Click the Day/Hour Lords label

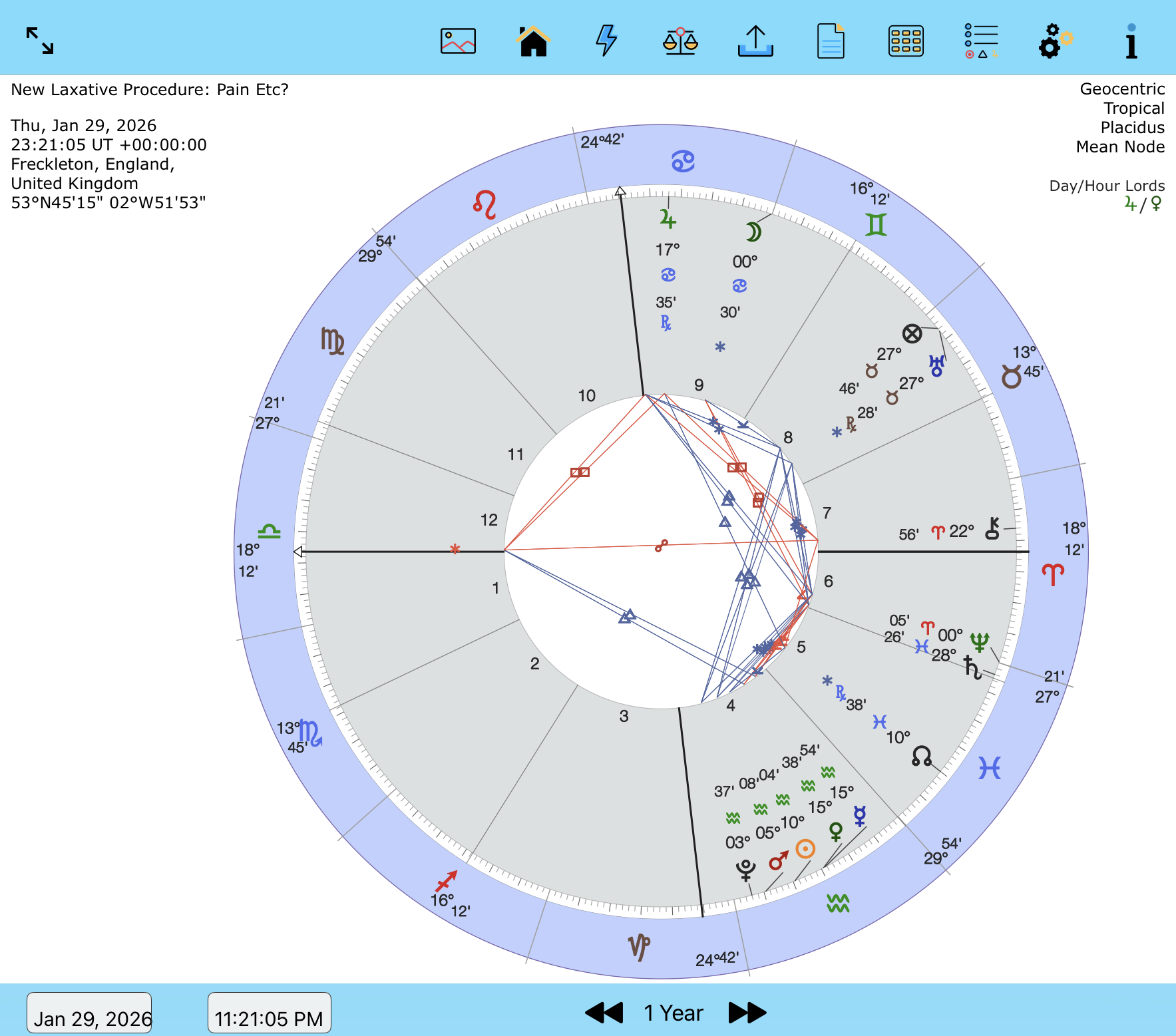pos(1107,186)
